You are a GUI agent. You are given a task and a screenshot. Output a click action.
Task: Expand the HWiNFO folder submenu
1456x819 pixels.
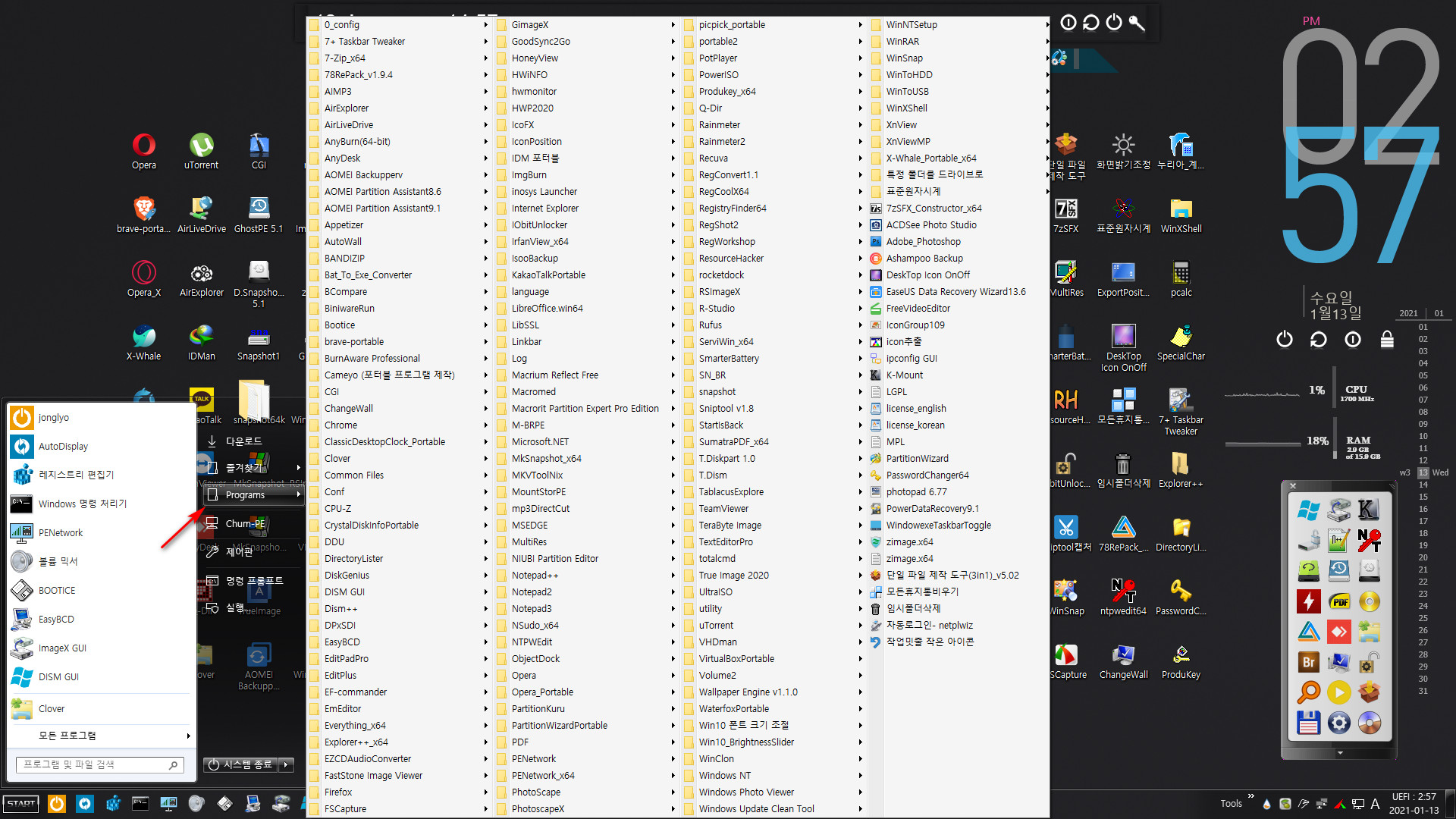(585, 75)
